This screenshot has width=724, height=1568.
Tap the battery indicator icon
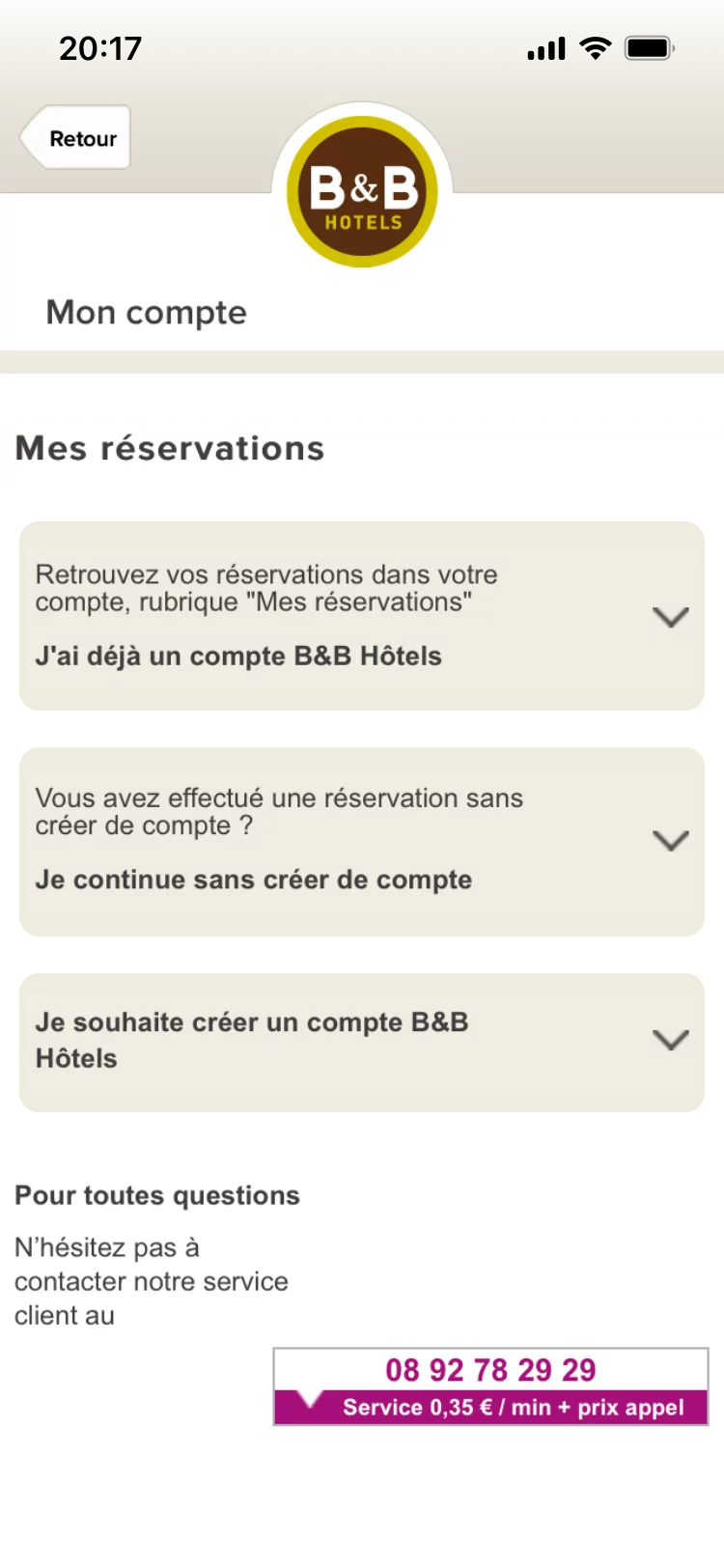click(x=649, y=48)
